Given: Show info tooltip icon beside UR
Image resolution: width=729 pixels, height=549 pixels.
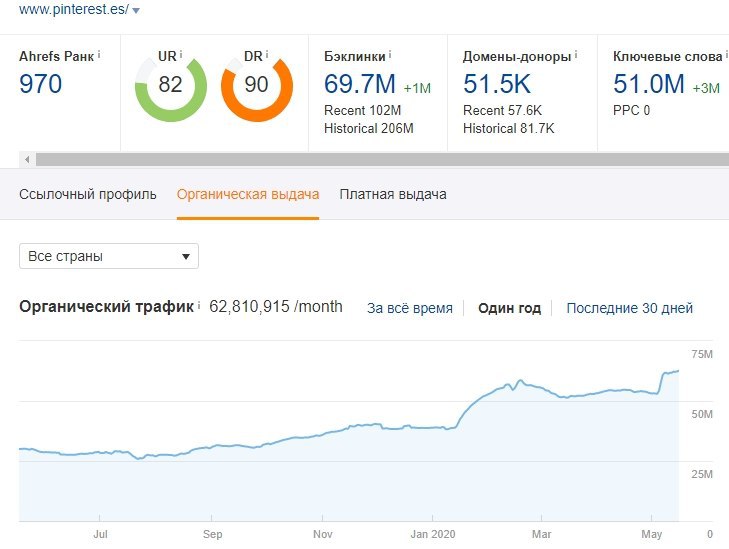Looking at the screenshot, I should [x=181, y=54].
